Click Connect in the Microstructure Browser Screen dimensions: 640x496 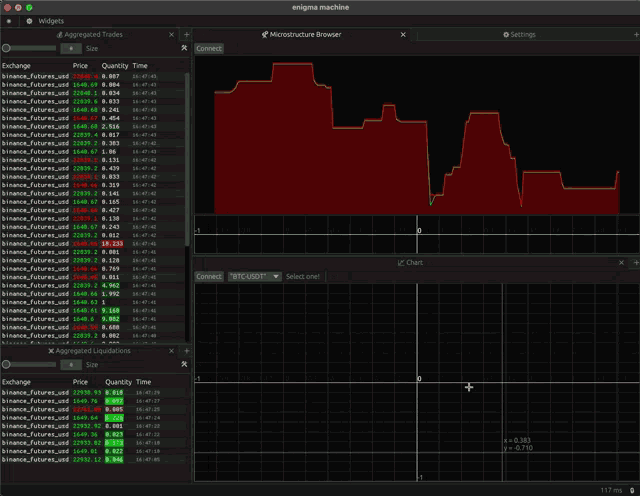[x=209, y=48]
